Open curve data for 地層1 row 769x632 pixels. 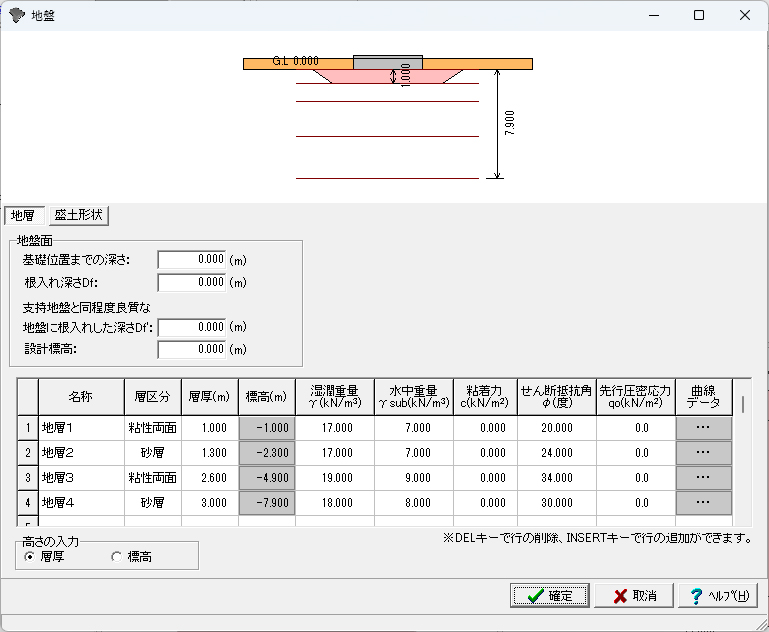[703, 428]
